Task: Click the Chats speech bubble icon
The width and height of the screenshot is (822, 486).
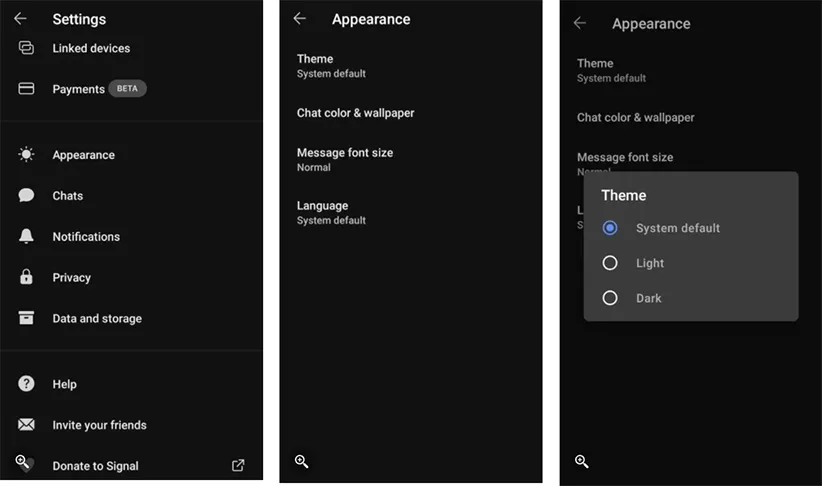Action: (x=27, y=196)
